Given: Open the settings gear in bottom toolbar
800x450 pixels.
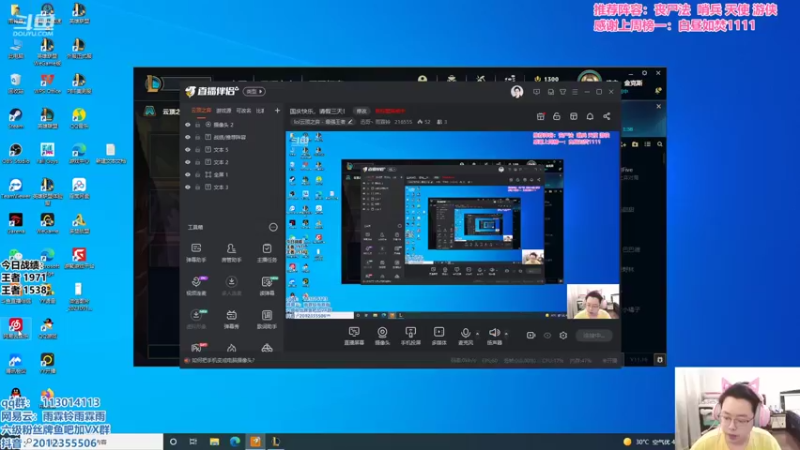Looking at the screenshot, I should (563, 335).
